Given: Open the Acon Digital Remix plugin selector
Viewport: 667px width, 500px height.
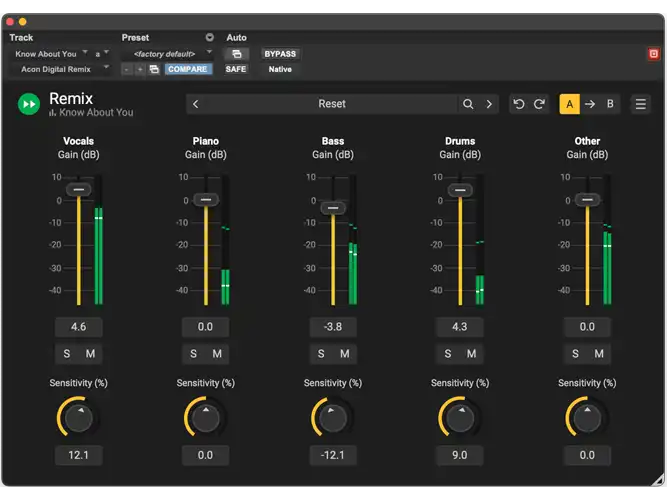Looking at the screenshot, I should click(x=60, y=69).
